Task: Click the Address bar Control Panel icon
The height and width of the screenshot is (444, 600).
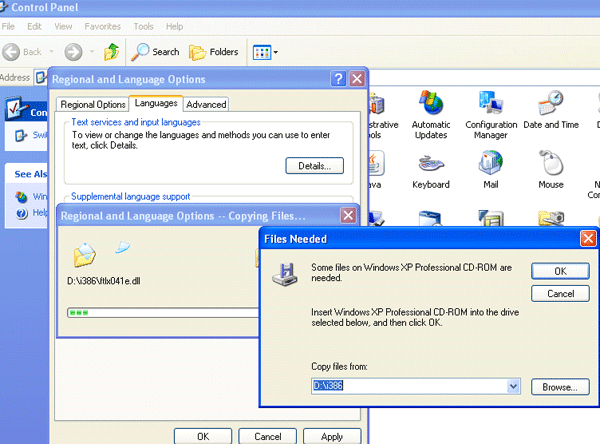Action: [x=40, y=77]
